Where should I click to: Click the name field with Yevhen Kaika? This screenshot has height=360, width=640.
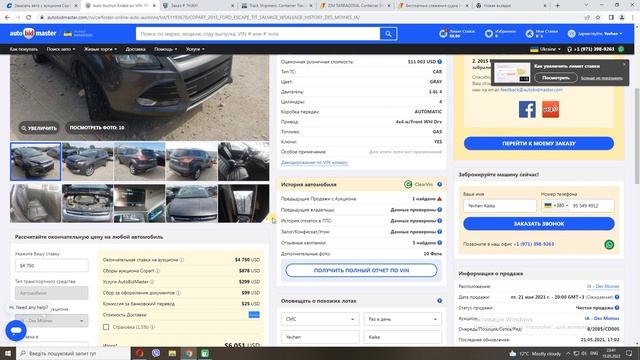(x=500, y=206)
